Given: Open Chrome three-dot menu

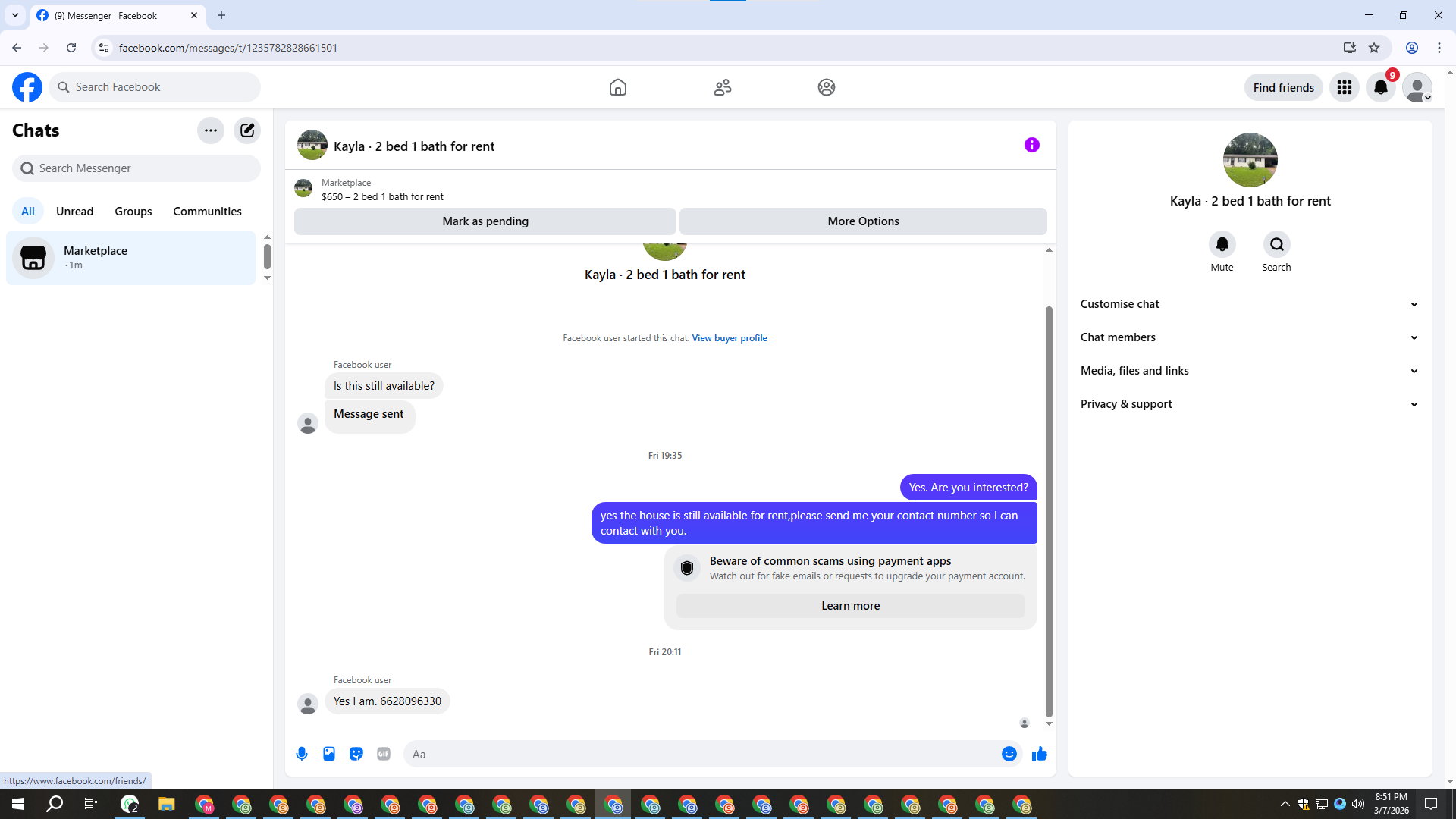Looking at the screenshot, I should pyautogui.click(x=1439, y=48).
